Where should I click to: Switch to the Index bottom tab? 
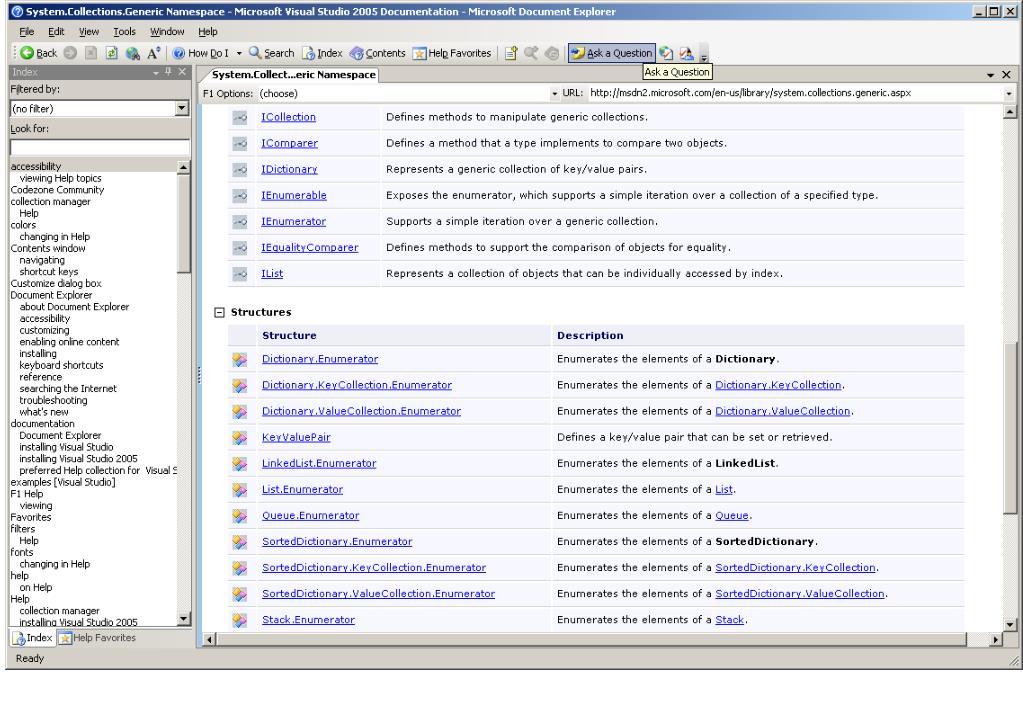[x=33, y=638]
